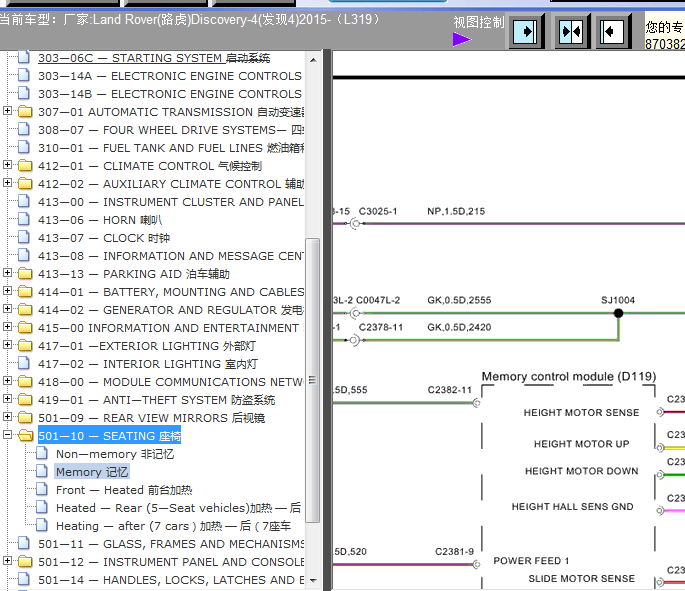Viewport: 685px width, 591px height.
Task: Click the first view control button with right-pointing arrow
Action: (526, 31)
